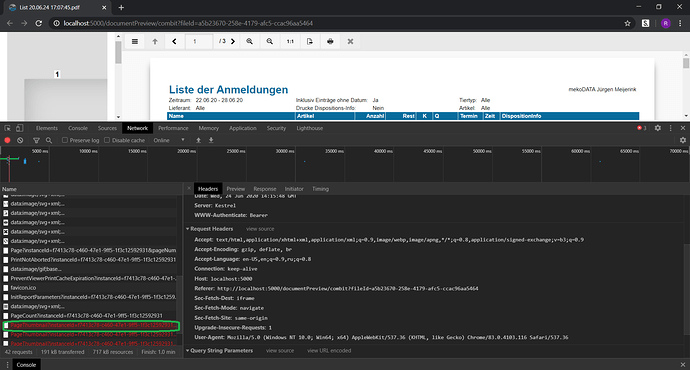Close the console drawer
Image resolution: width=690 pixels, height=370 pixels.
(x=683, y=365)
